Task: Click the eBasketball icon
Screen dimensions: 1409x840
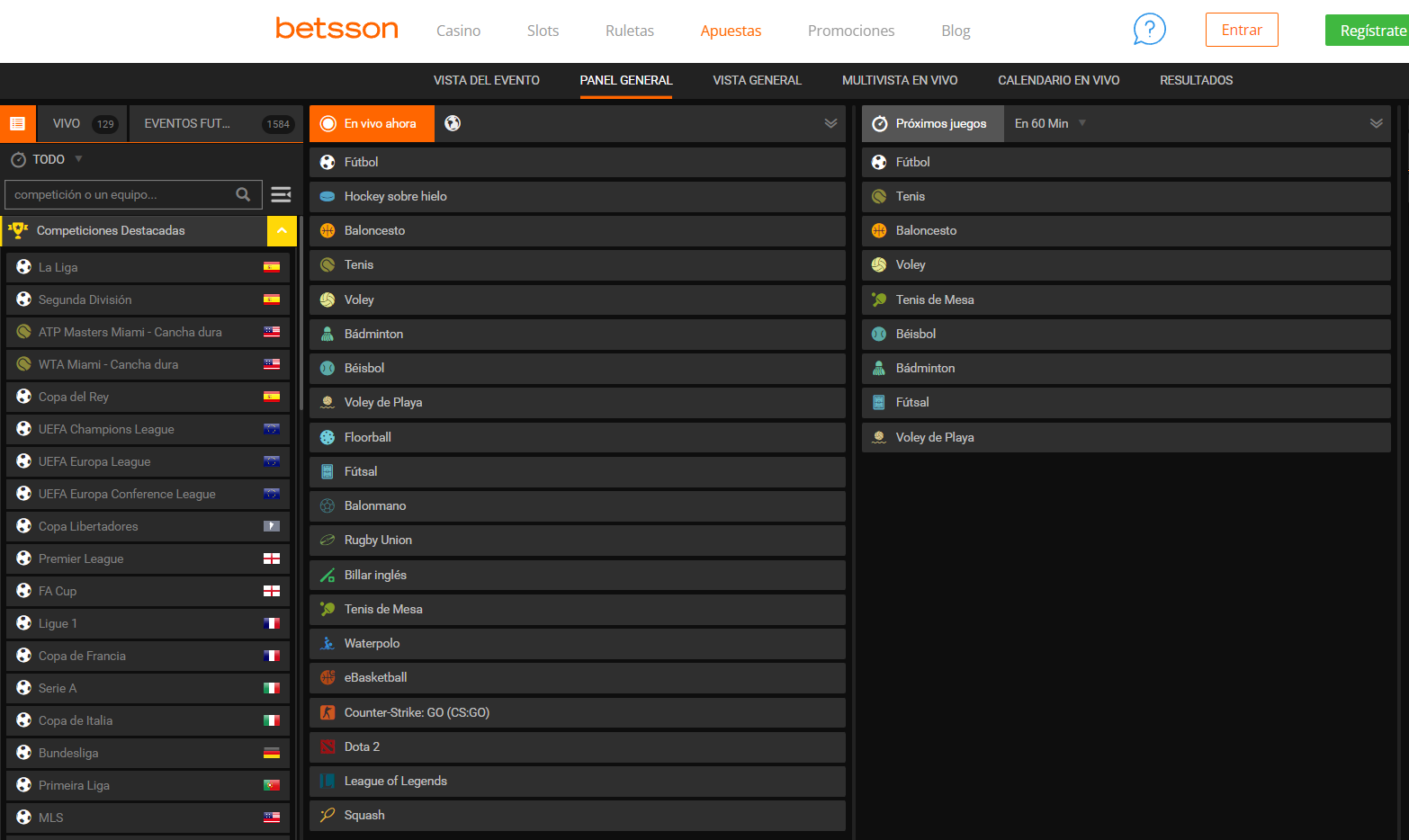Action: tap(328, 677)
